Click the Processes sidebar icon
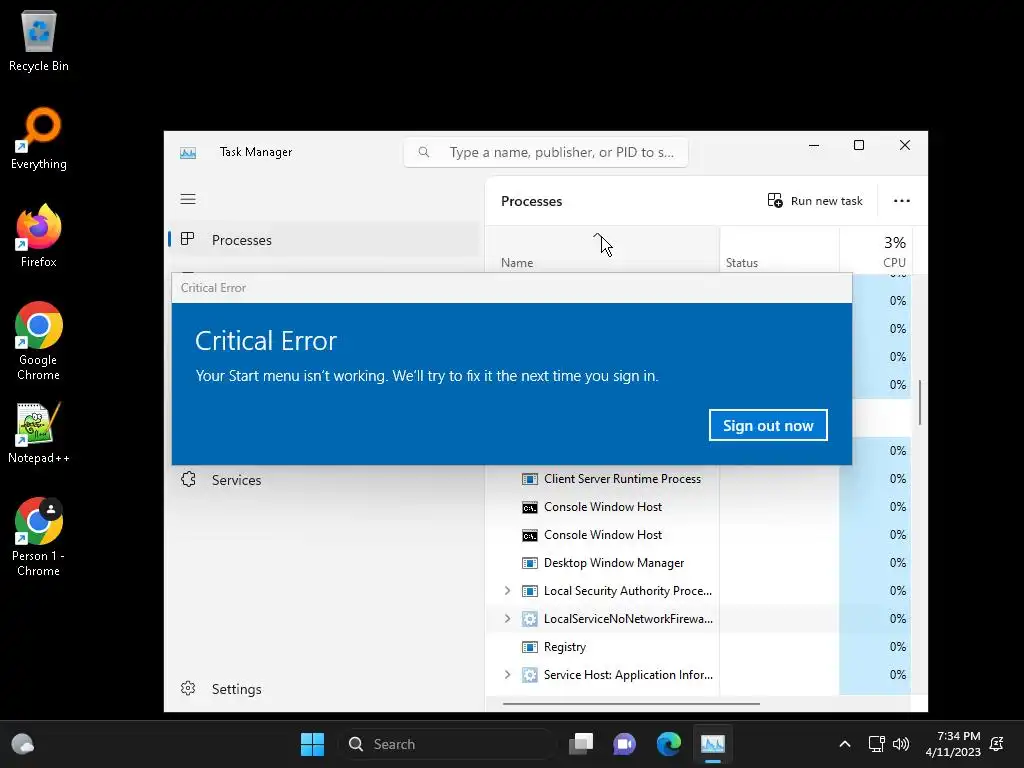 click(187, 239)
